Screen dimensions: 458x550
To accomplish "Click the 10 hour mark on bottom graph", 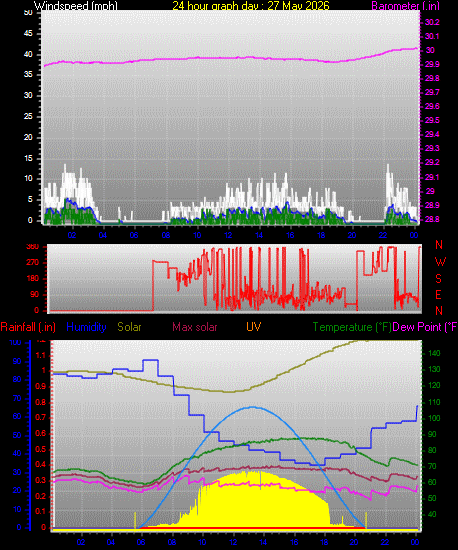I will [x=202, y=542].
